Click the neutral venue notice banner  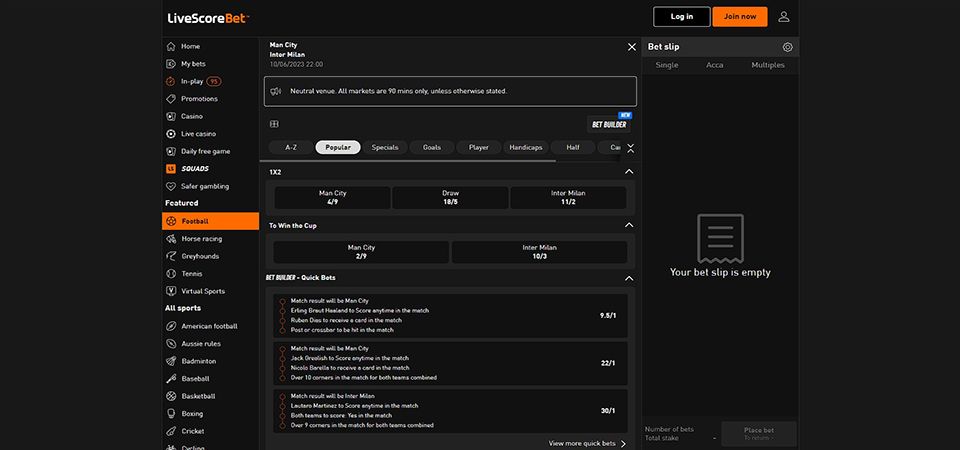[x=451, y=91]
